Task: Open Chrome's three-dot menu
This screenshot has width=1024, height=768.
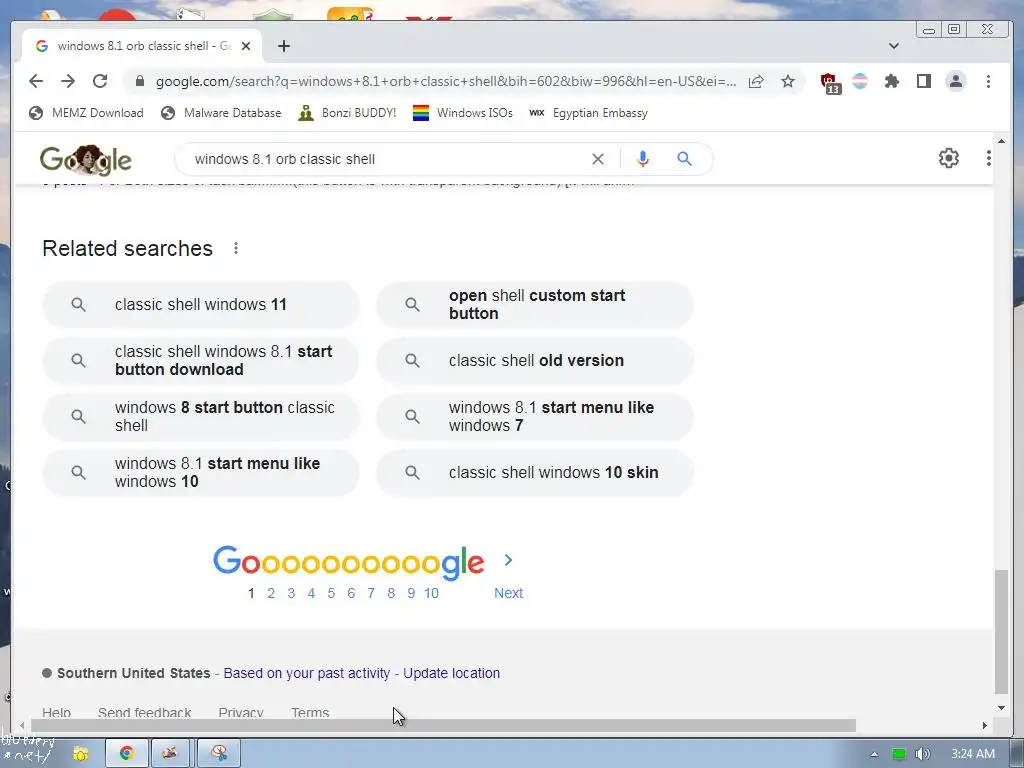Action: pos(988,81)
